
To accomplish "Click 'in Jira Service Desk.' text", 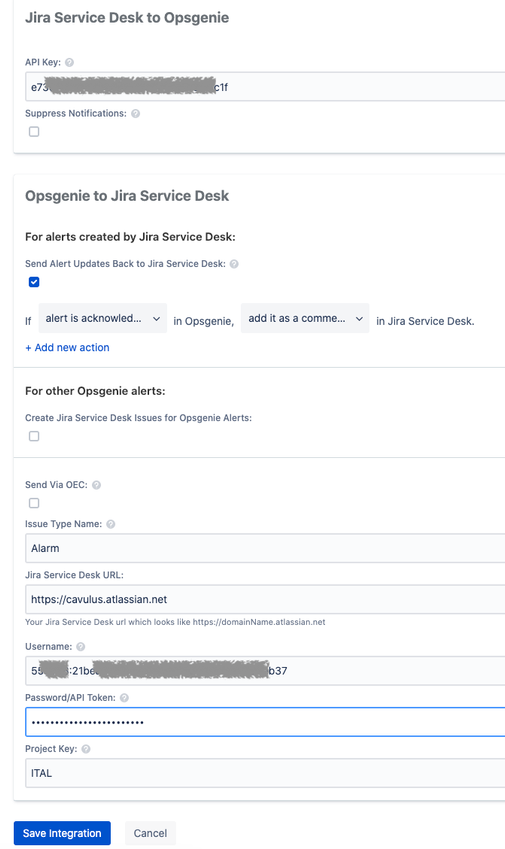I will [x=425, y=322].
